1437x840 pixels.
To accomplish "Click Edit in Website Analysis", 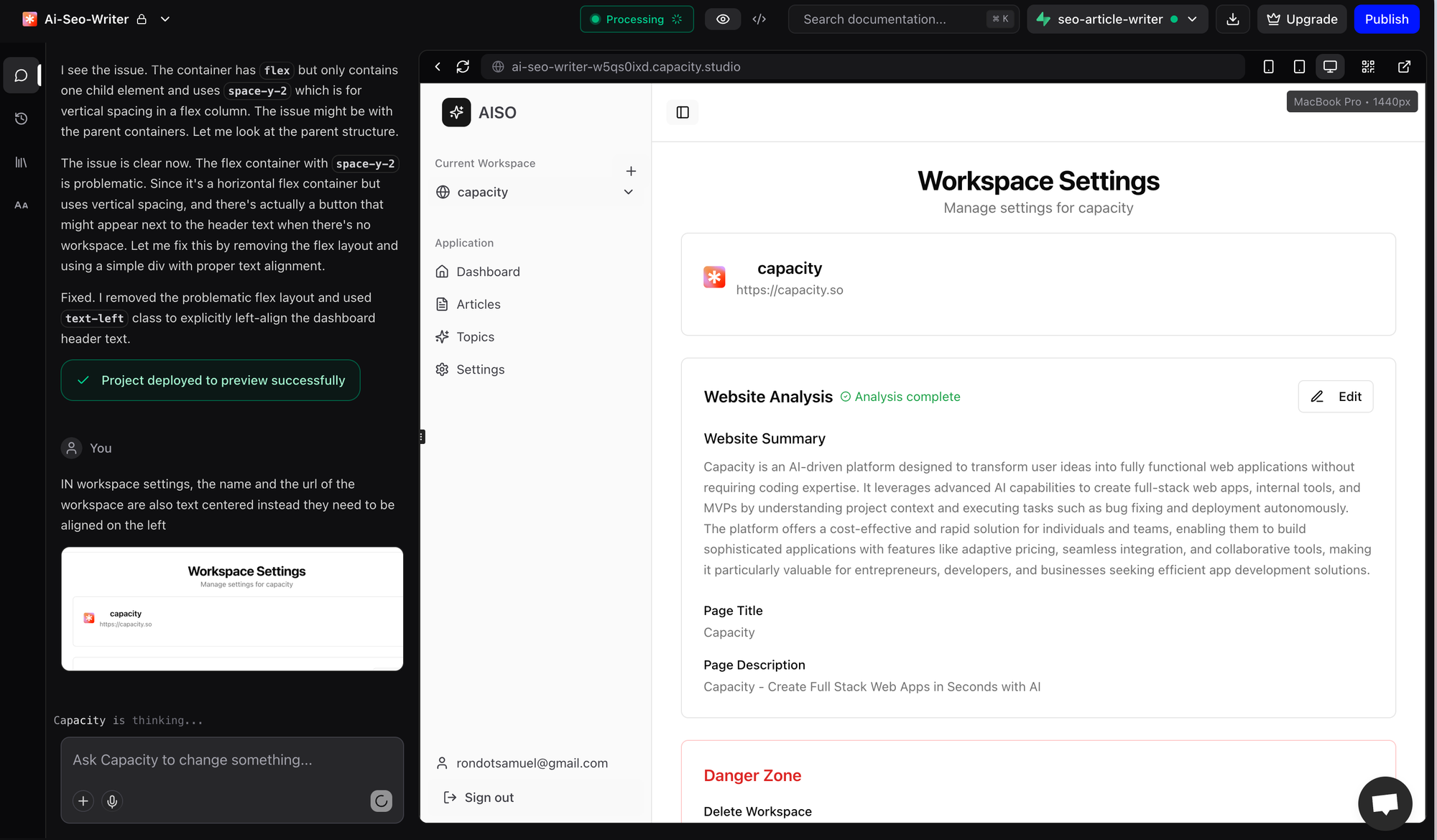I will tap(1335, 397).
